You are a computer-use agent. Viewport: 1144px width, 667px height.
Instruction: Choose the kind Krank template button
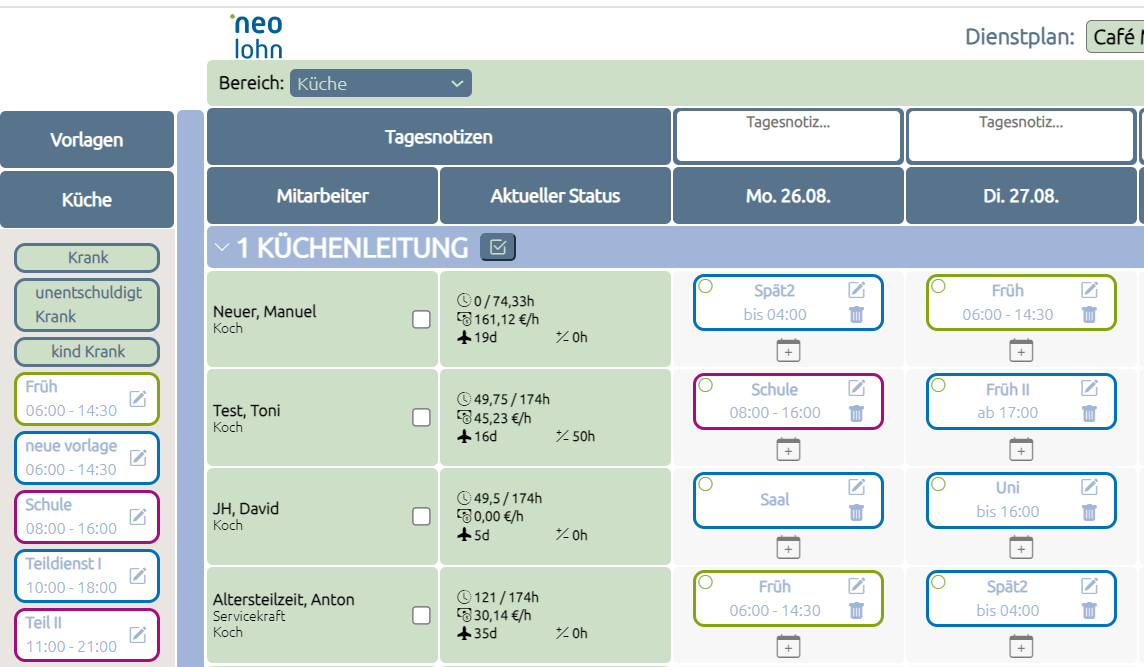pyautogui.click(x=87, y=352)
